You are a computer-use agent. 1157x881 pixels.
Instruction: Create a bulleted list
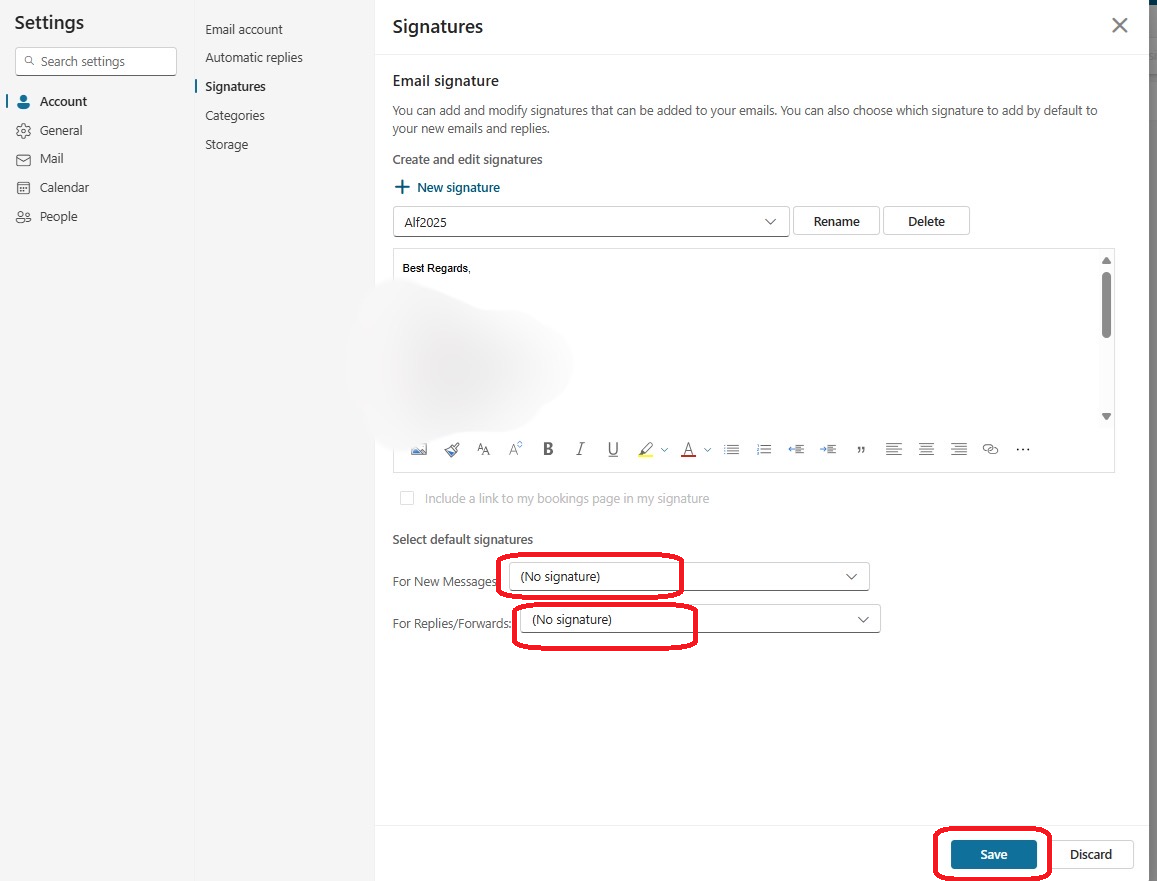(731, 449)
